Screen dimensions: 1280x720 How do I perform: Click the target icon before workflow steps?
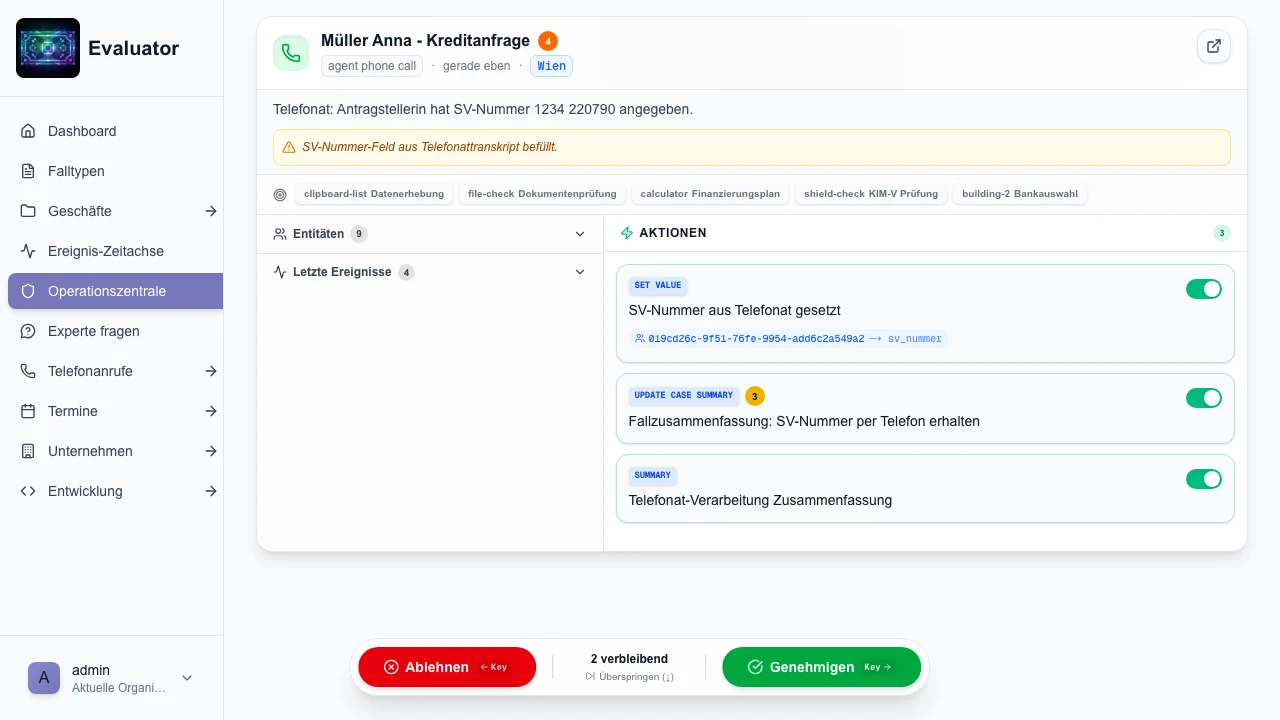(280, 194)
